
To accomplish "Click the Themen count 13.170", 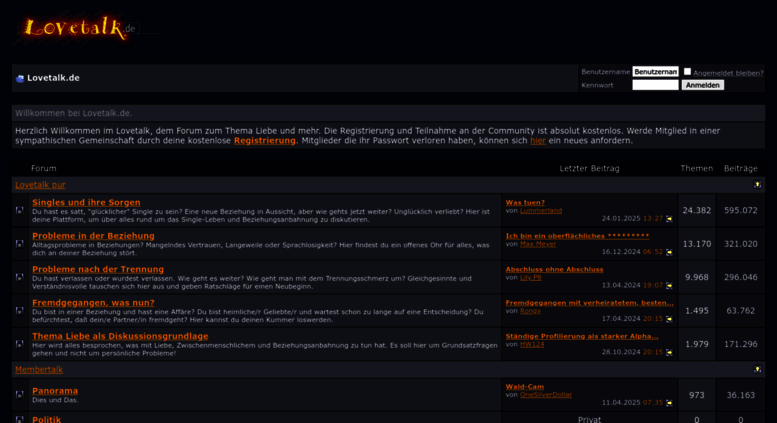I will pyautogui.click(x=696, y=244).
